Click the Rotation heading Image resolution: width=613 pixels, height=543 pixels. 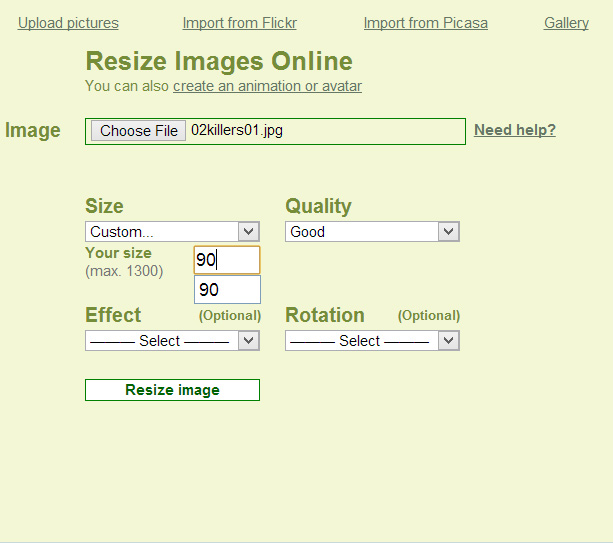[325, 315]
